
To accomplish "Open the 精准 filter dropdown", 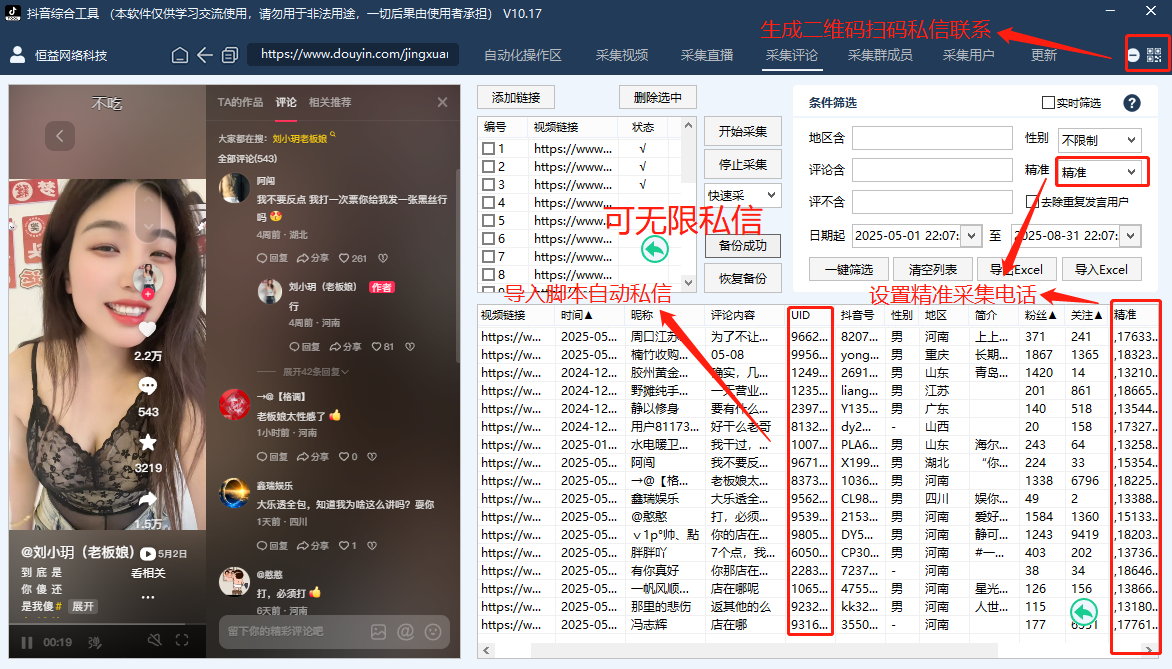I will point(1101,171).
